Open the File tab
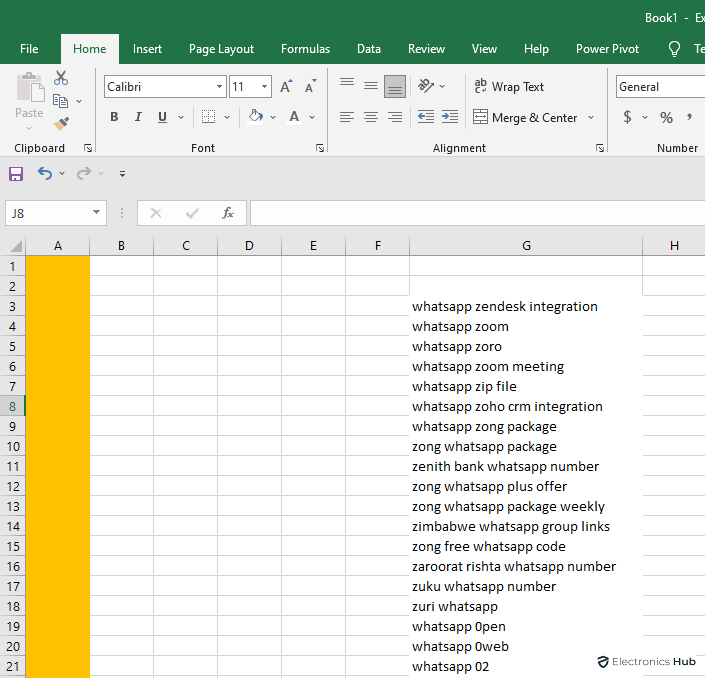 click(29, 49)
